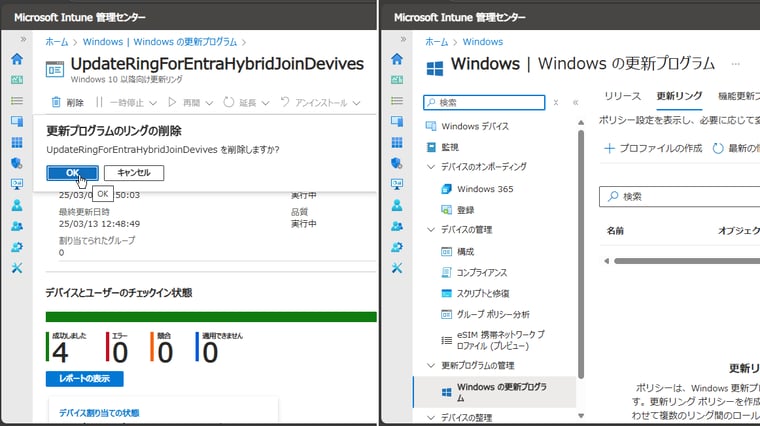Open the アンインストール uninstall dropdown
Screen dimensions: 760x426
[320, 102]
